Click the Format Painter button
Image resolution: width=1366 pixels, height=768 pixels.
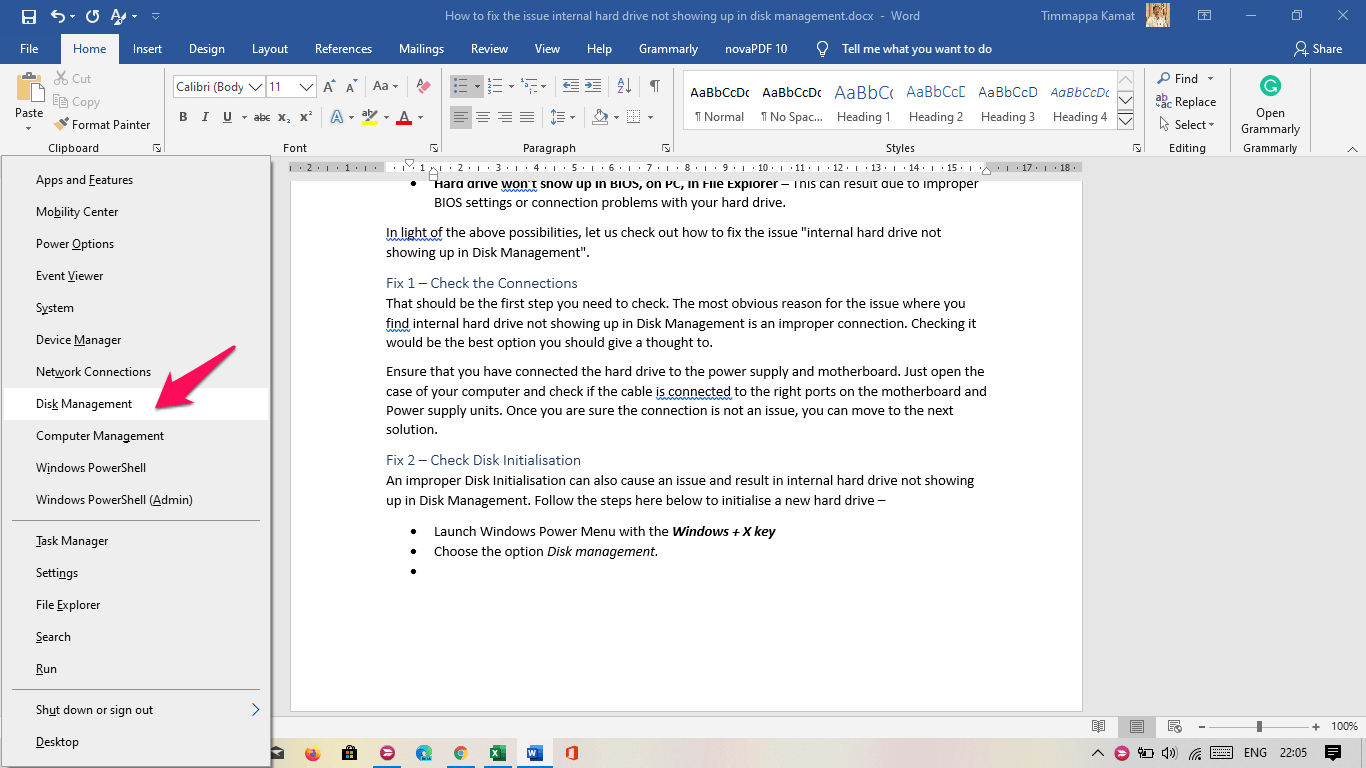click(102, 125)
